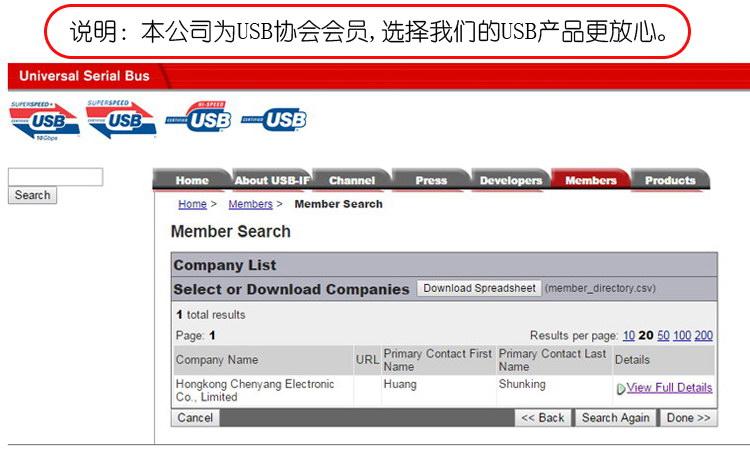The width and height of the screenshot is (750, 449).
Task: Click the Hi-Speed certified USB logo
Action: coord(198,117)
